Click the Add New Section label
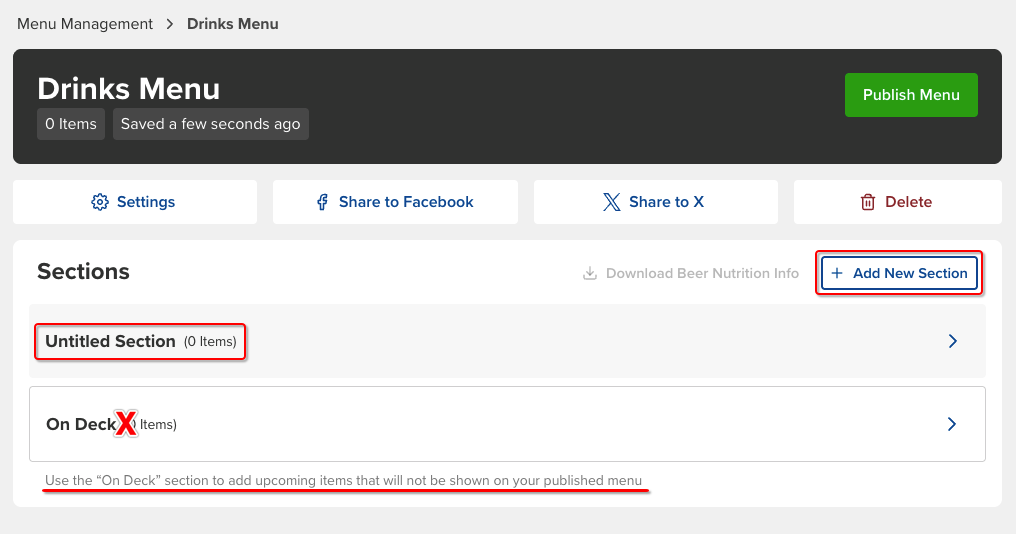1016x534 pixels. (x=910, y=273)
